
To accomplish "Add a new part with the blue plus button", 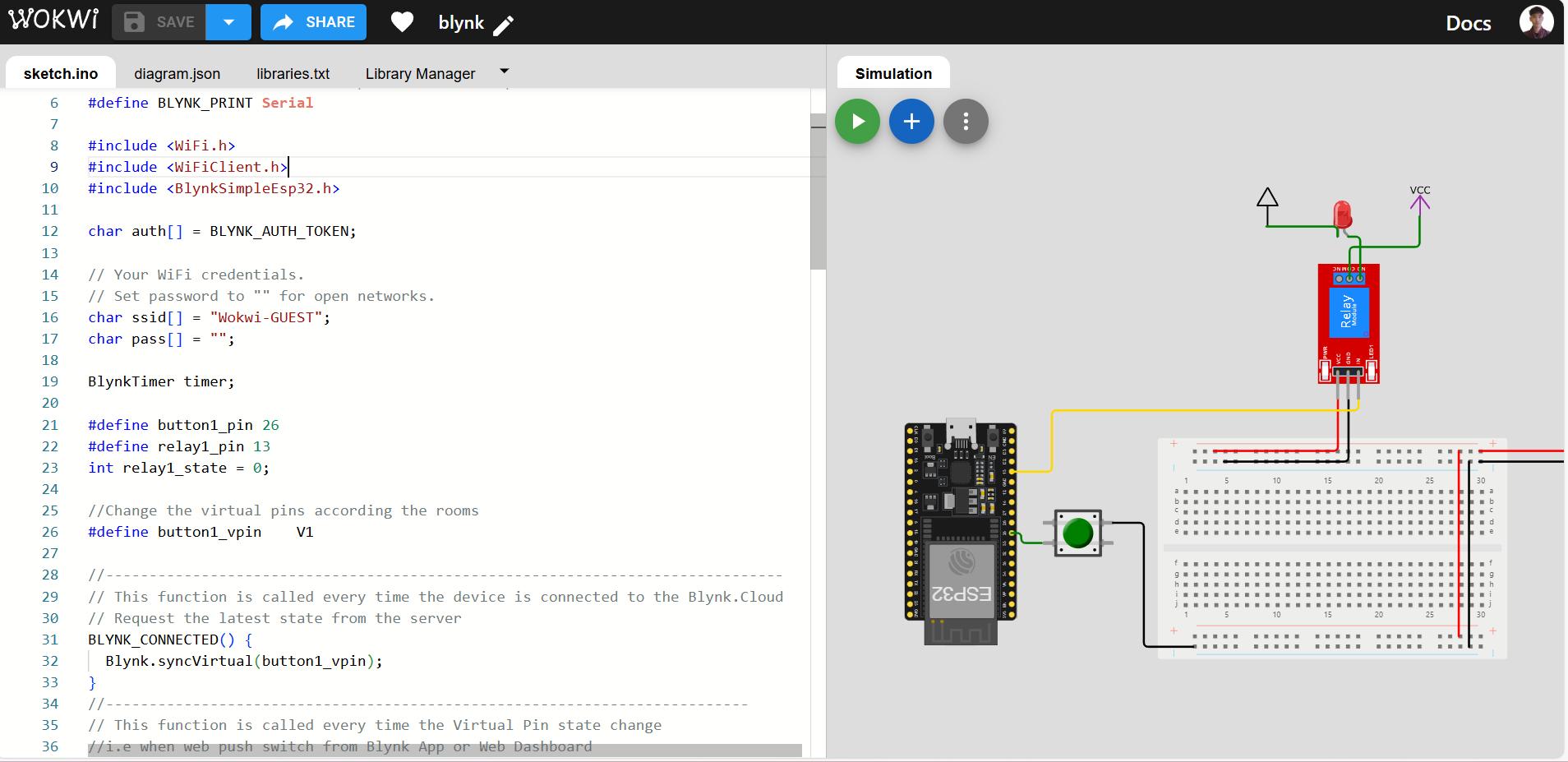I will pyautogui.click(x=911, y=122).
